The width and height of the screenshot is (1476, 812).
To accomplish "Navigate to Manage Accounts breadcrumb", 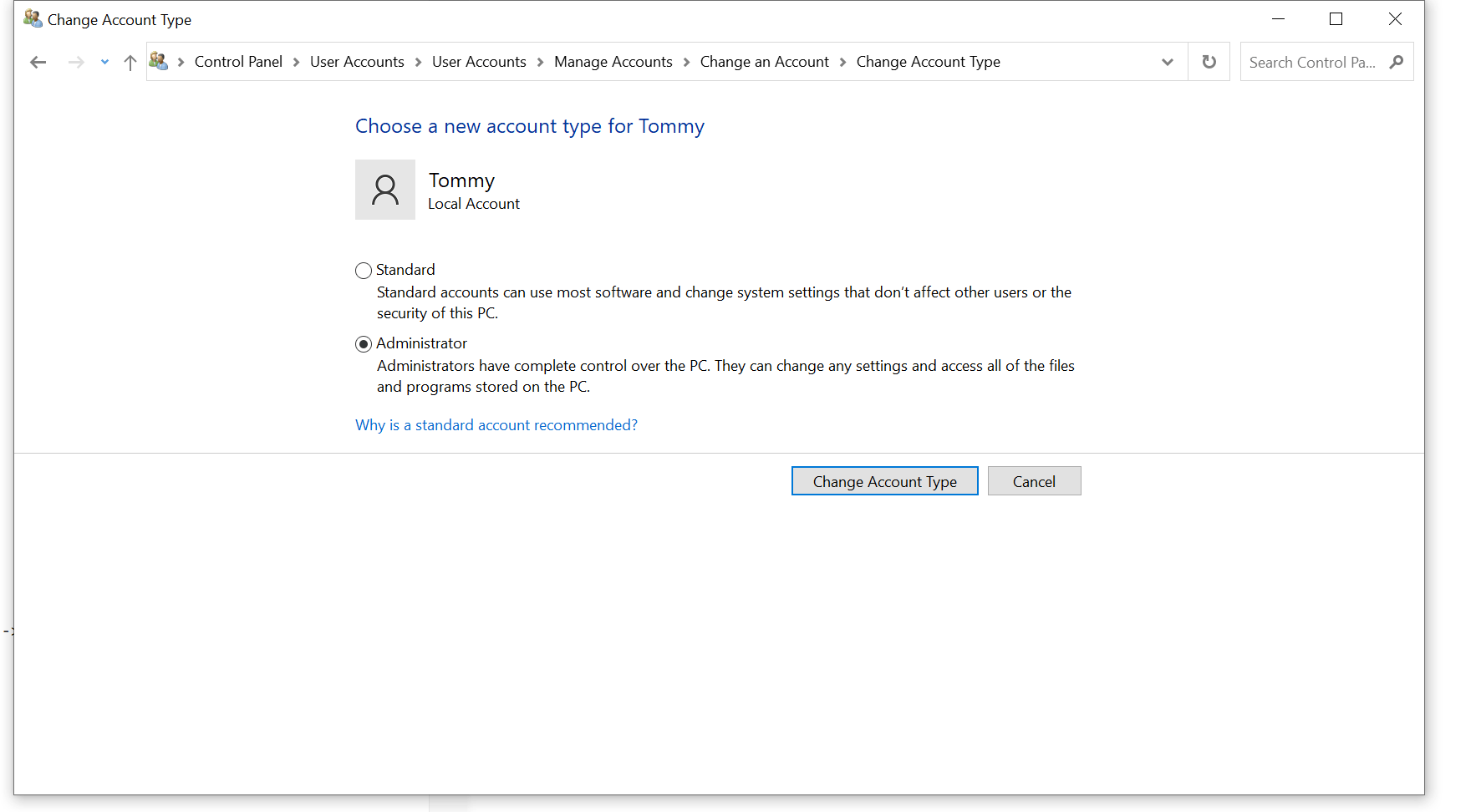I will (x=613, y=62).
